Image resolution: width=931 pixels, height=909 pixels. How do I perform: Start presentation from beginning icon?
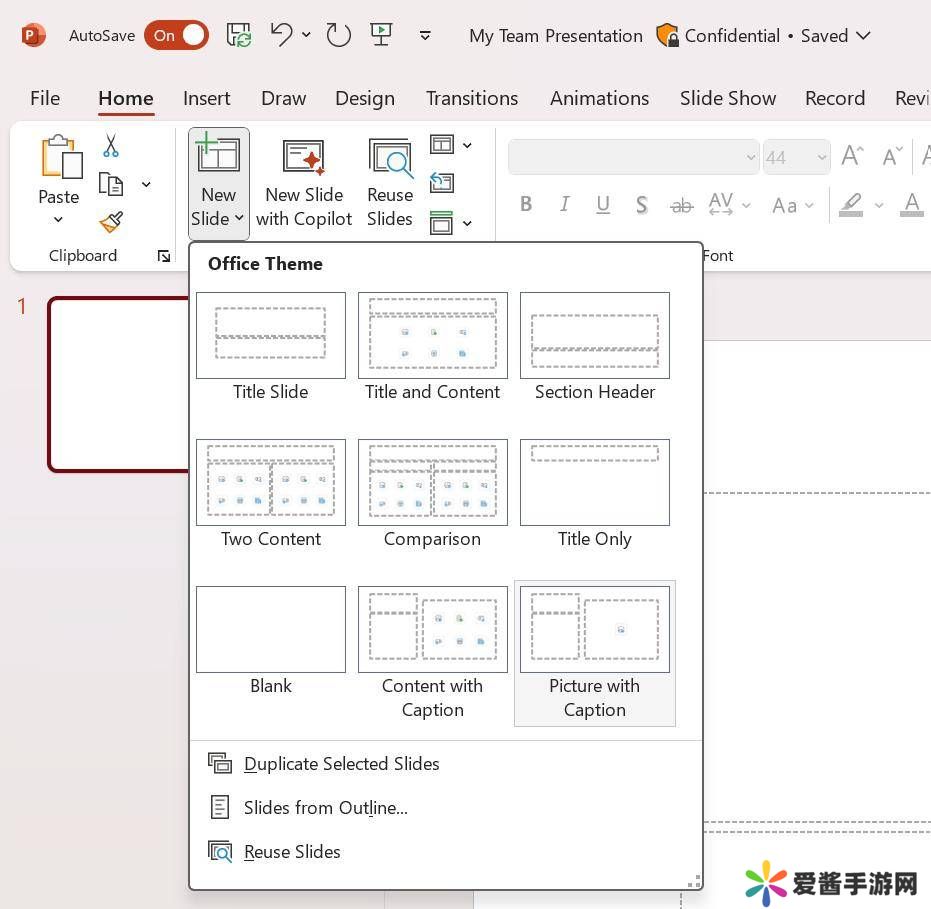coord(382,35)
